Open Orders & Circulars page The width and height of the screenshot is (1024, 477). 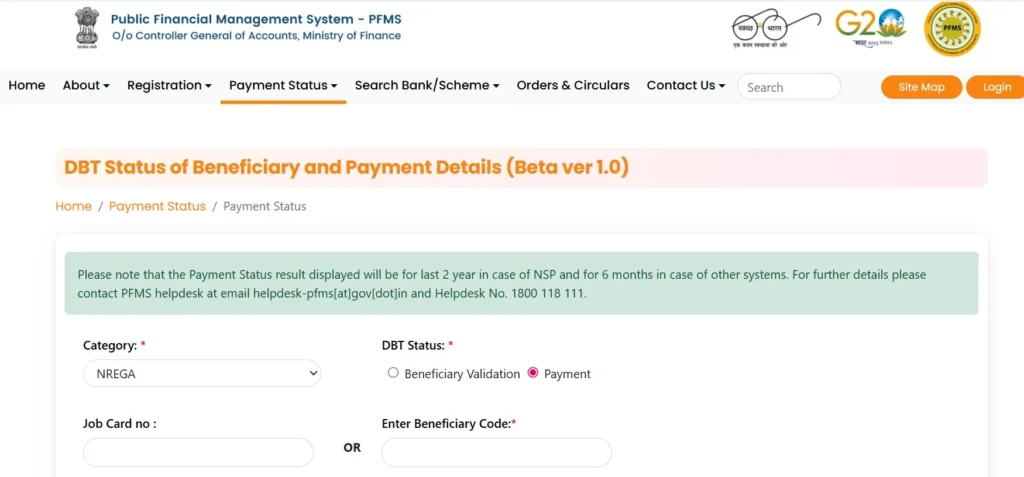click(573, 86)
